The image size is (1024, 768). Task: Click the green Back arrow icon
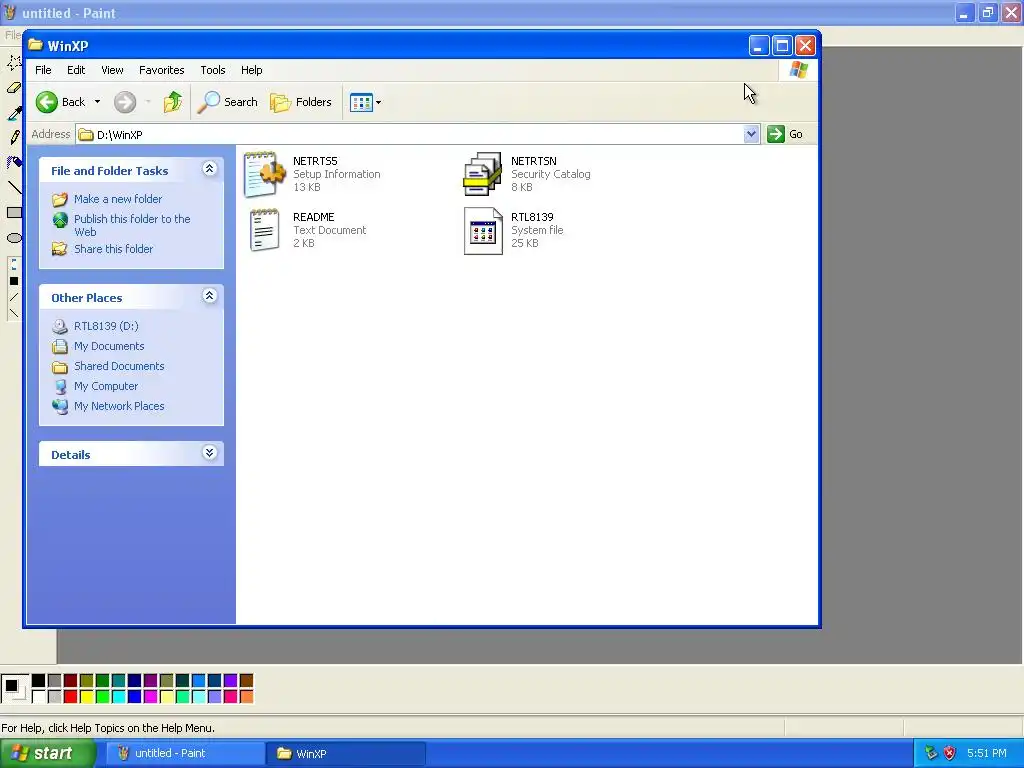(47, 102)
